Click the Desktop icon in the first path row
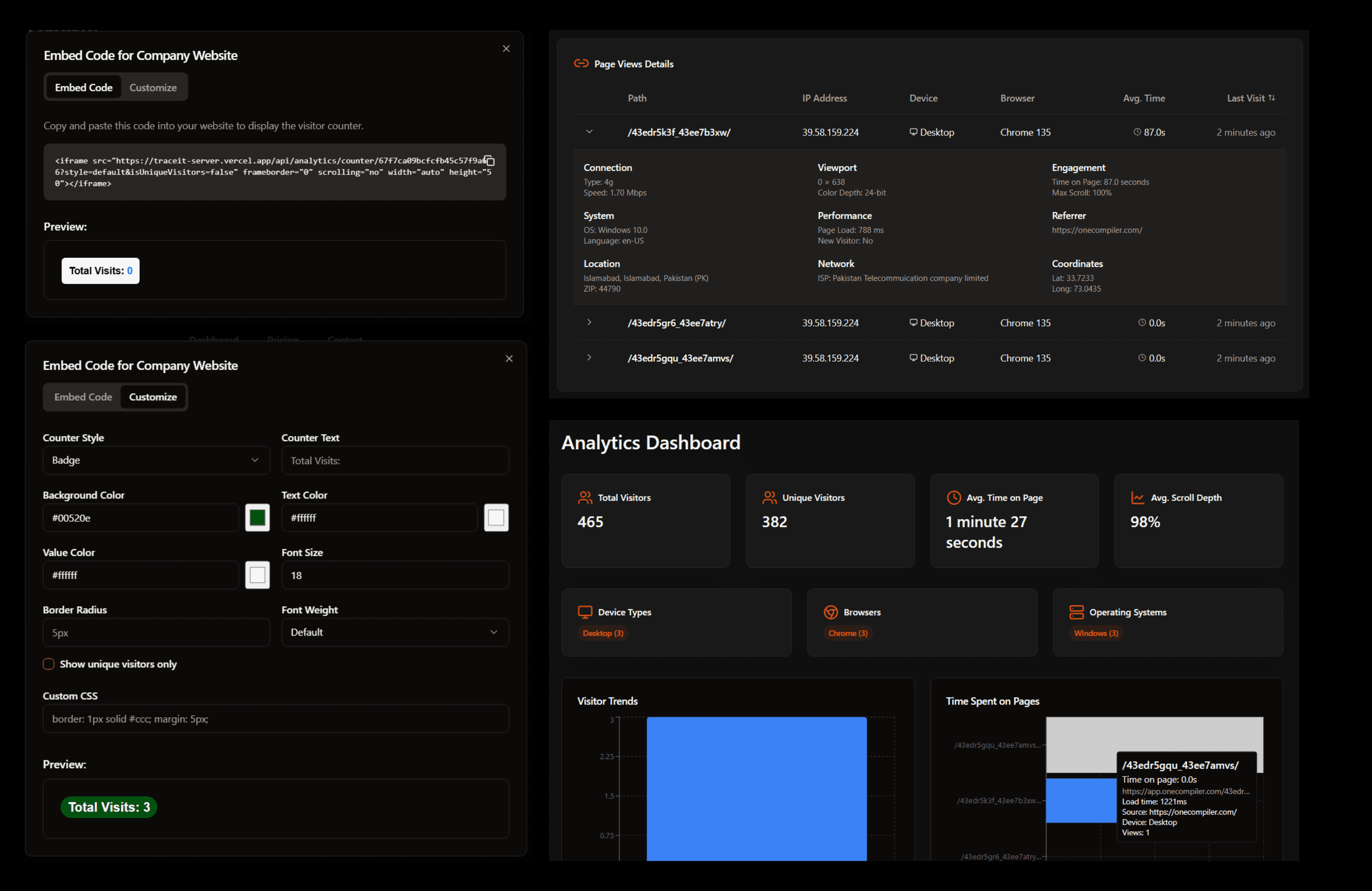This screenshot has width=1372, height=891. [x=913, y=132]
